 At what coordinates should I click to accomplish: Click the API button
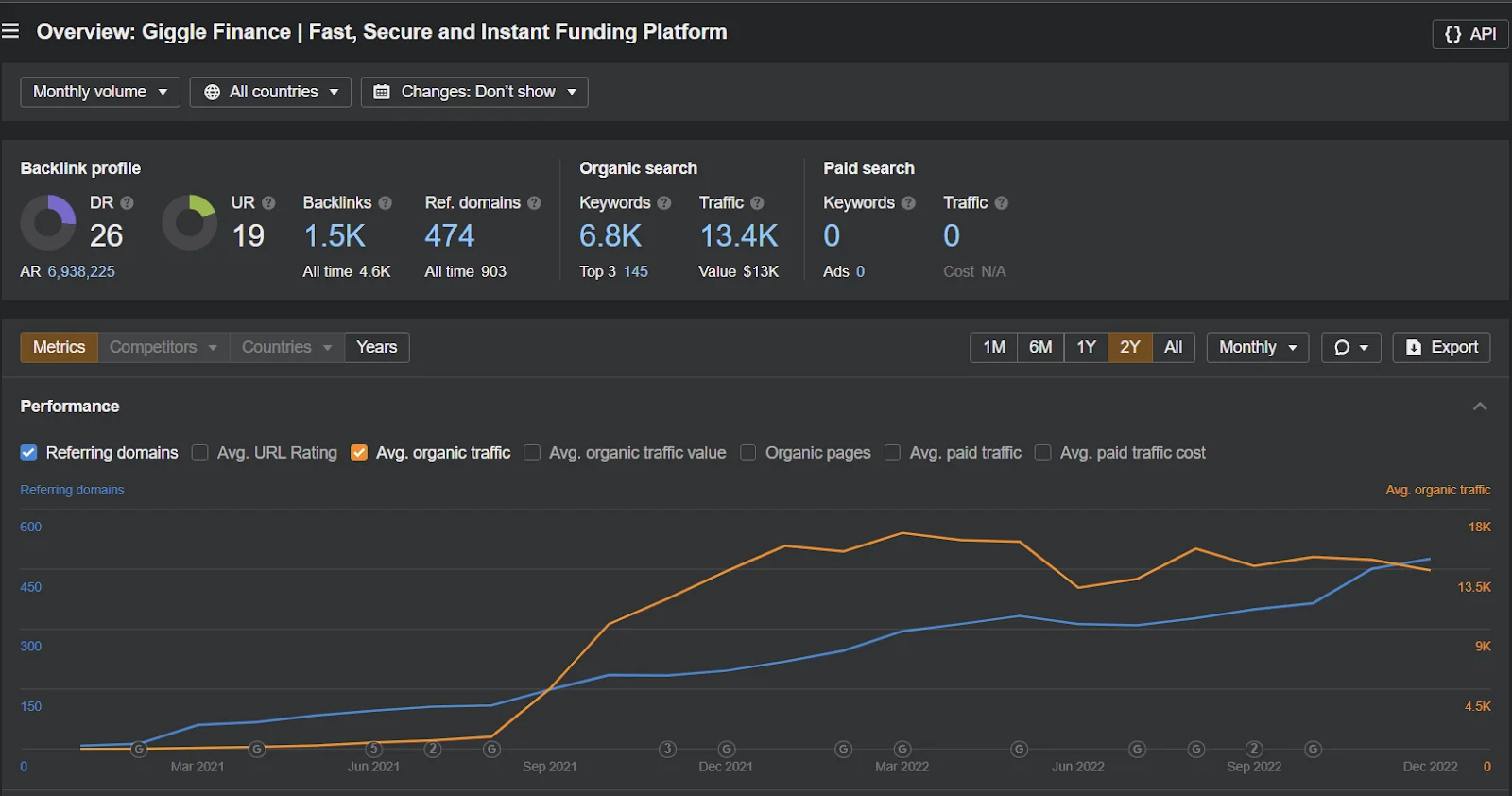(x=1470, y=34)
